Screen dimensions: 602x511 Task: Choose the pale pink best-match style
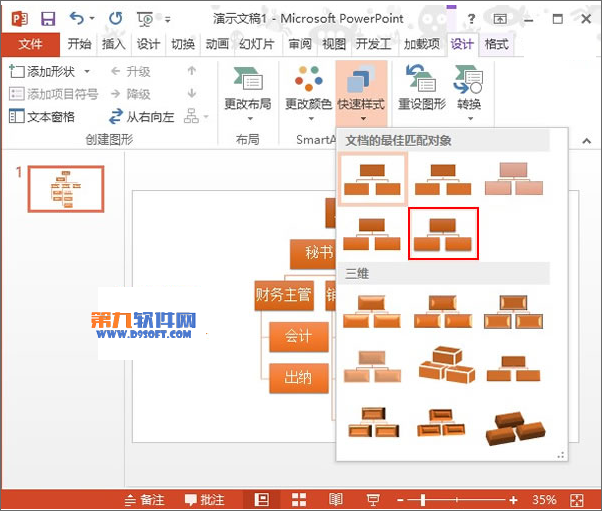click(x=514, y=179)
